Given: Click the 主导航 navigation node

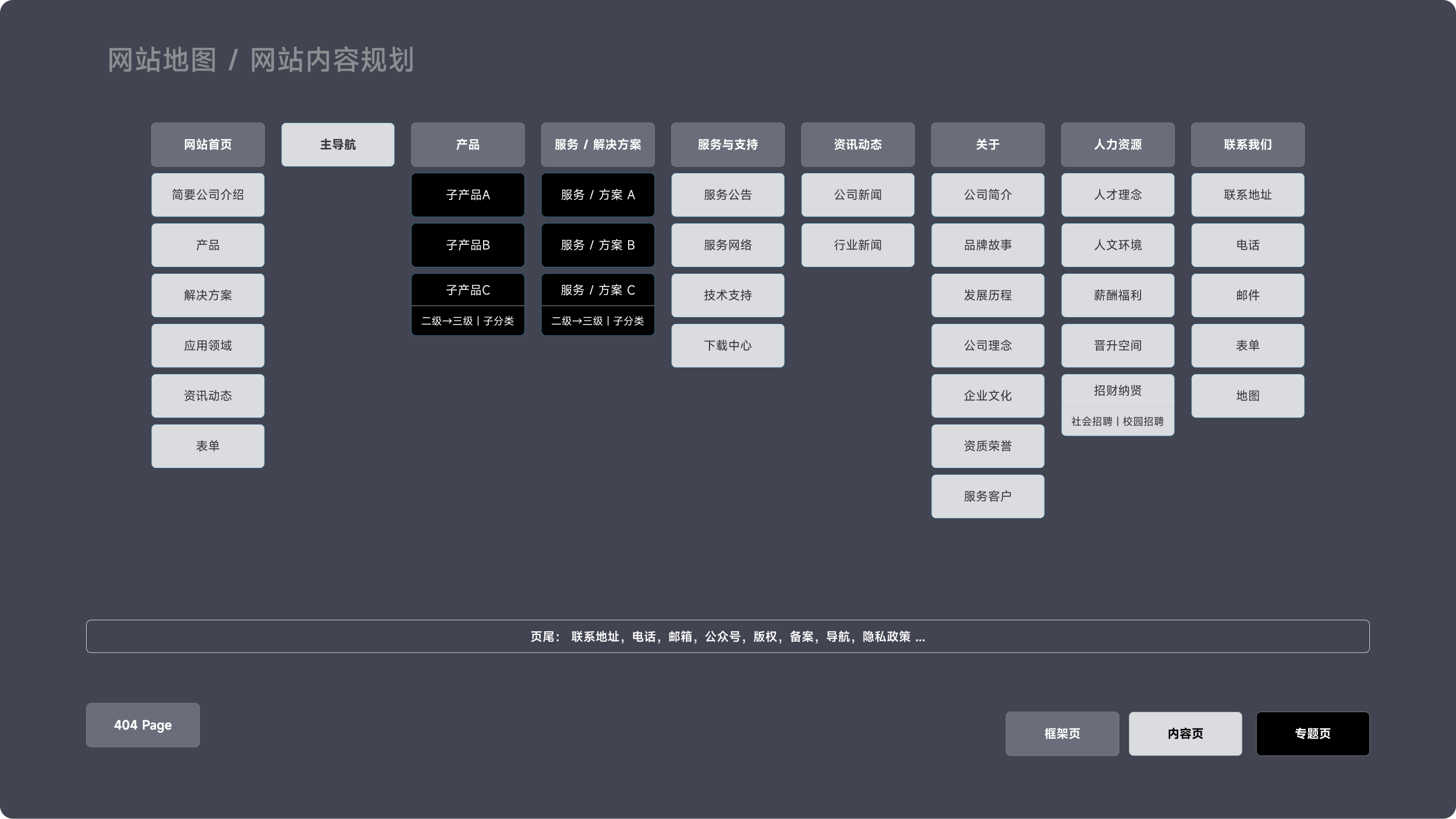Looking at the screenshot, I should pos(337,144).
